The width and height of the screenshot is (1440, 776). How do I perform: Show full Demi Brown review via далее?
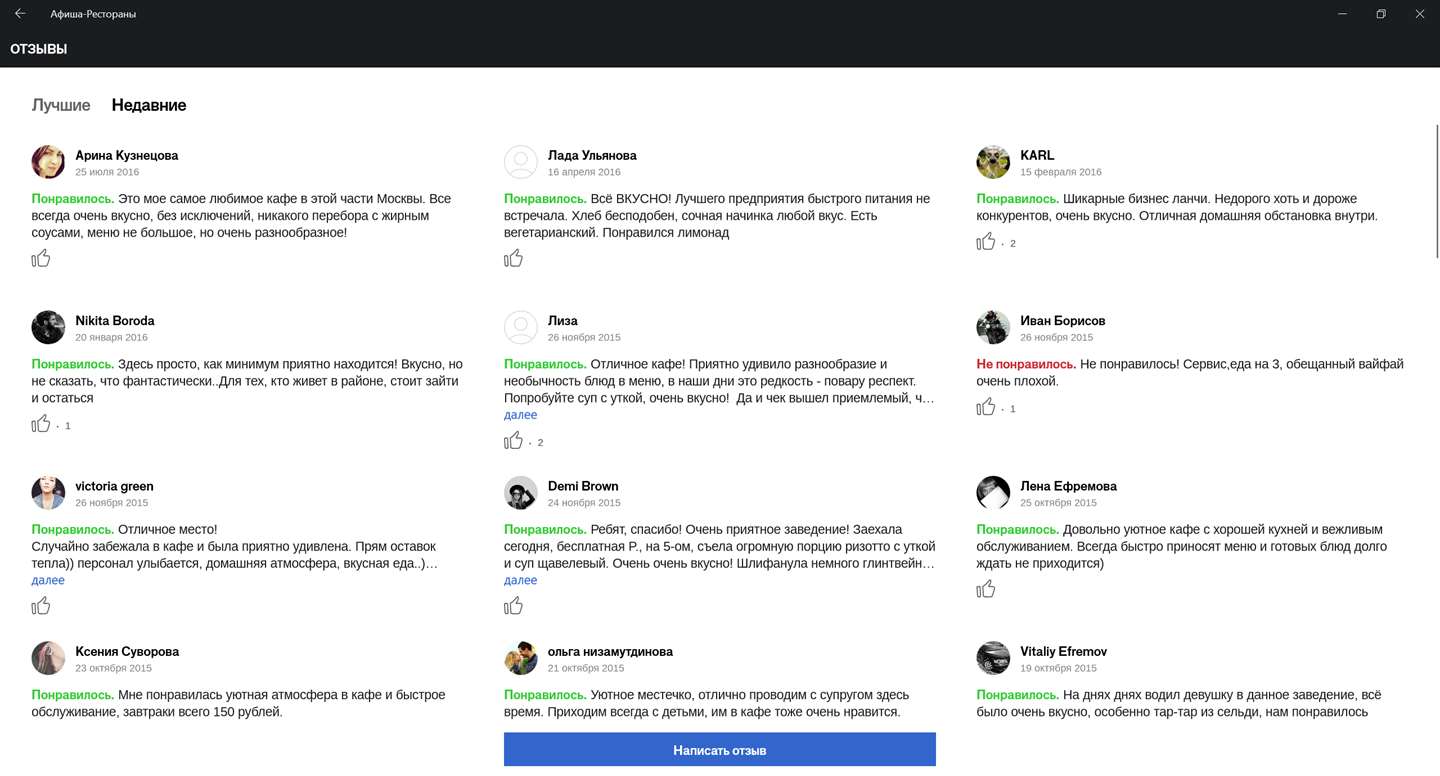(520, 580)
